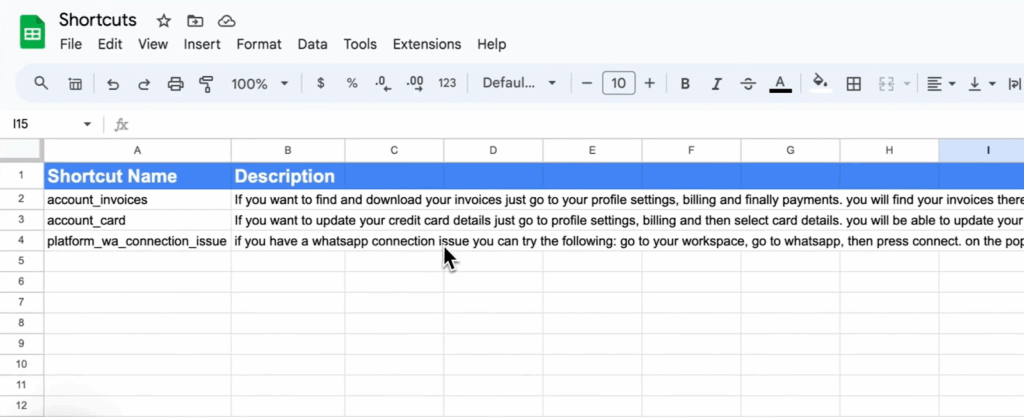This screenshot has height=417, width=1024.
Task: Click the redo arrow icon
Action: (144, 84)
